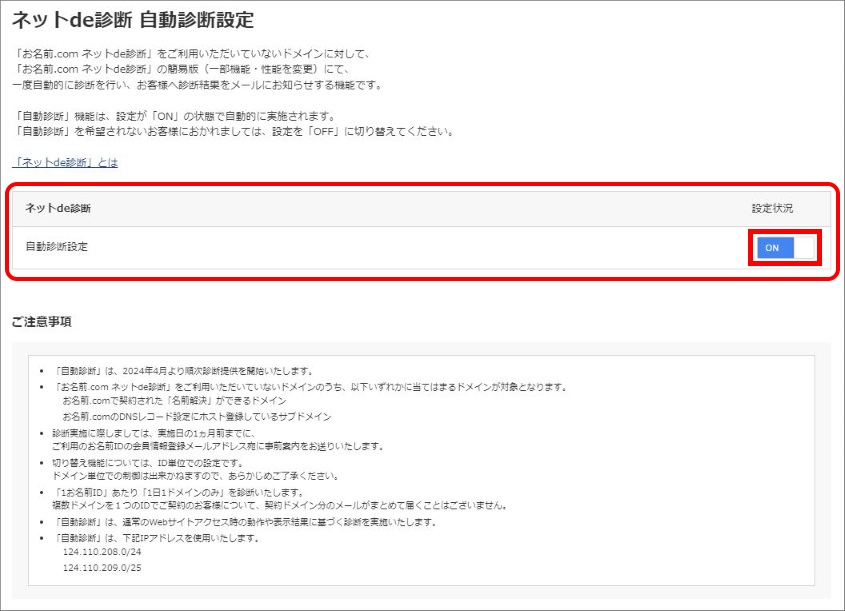
Task: Click the note about 「1お名前ID」あたり「1日1ドメインのみ」
Action: pos(178,492)
